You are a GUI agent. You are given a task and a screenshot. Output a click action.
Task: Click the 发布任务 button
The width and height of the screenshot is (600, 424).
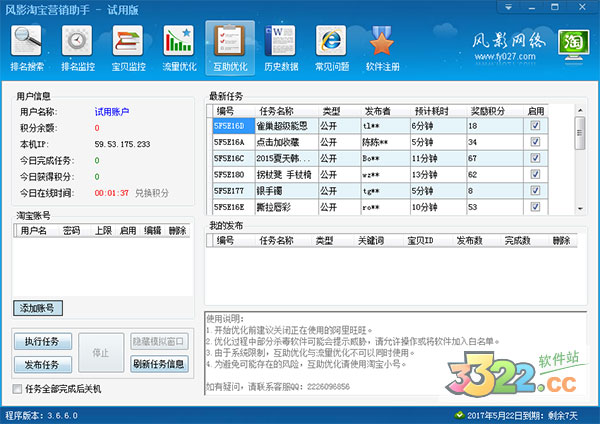pos(42,364)
